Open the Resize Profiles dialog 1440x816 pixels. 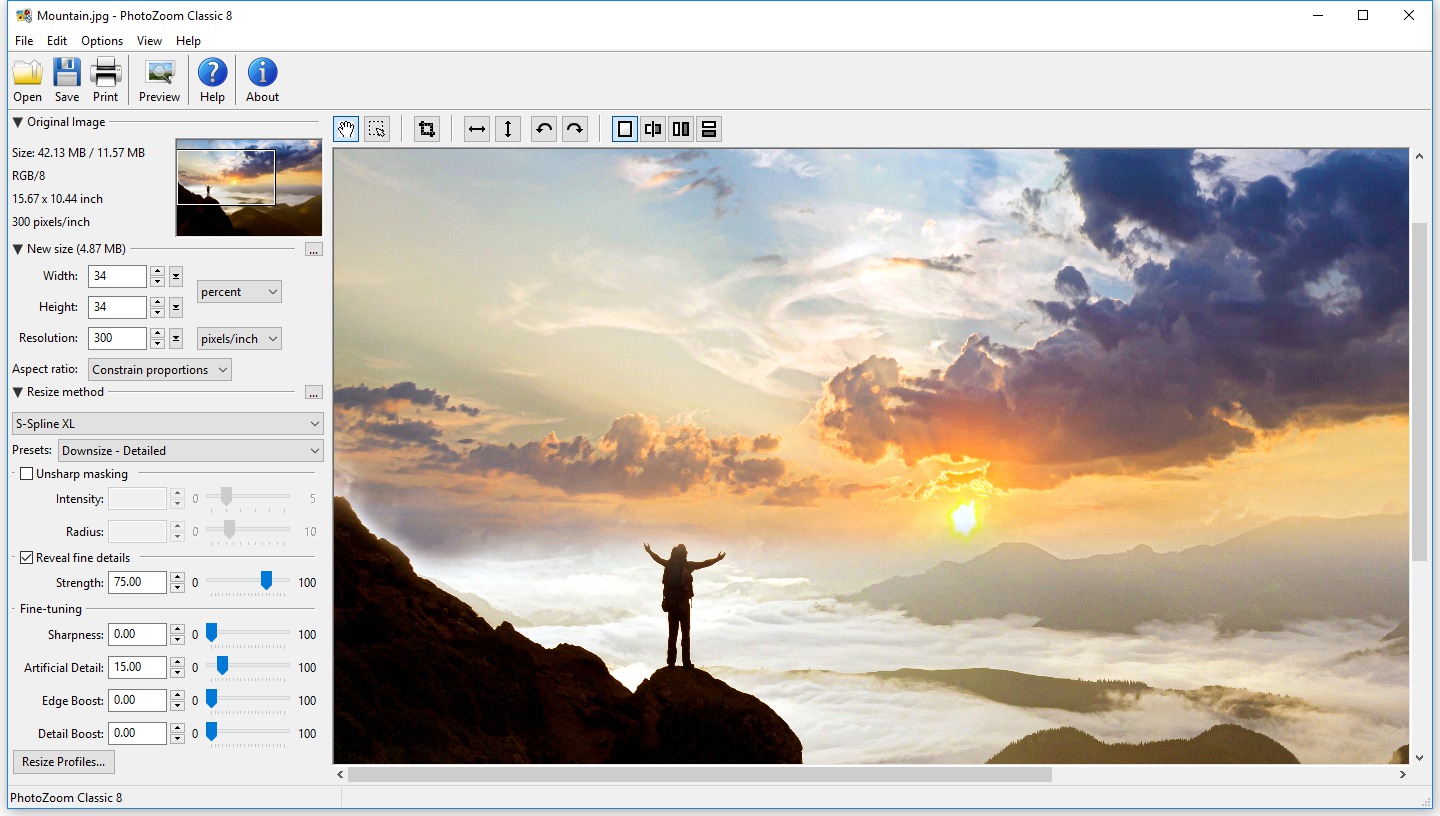[x=63, y=761]
